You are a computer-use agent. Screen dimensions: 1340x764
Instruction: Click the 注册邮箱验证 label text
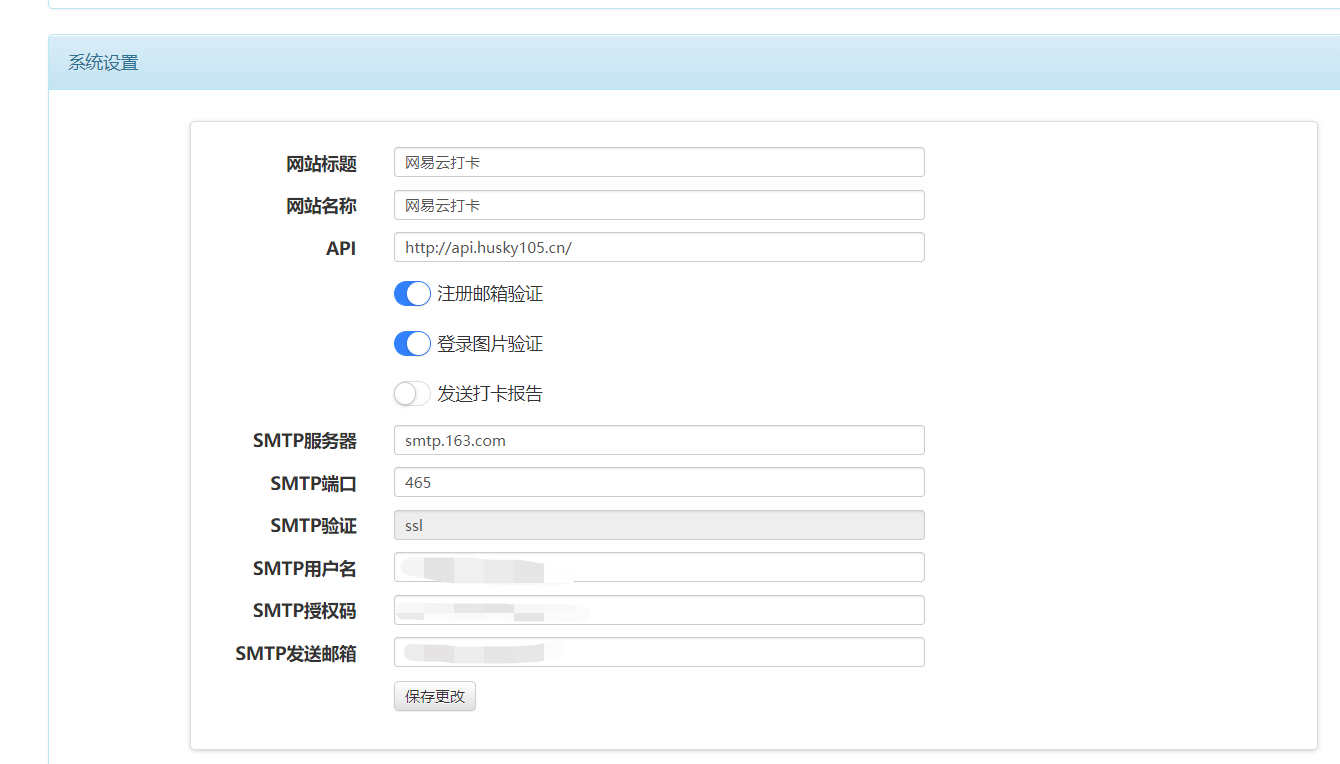[x=490, y=294]
